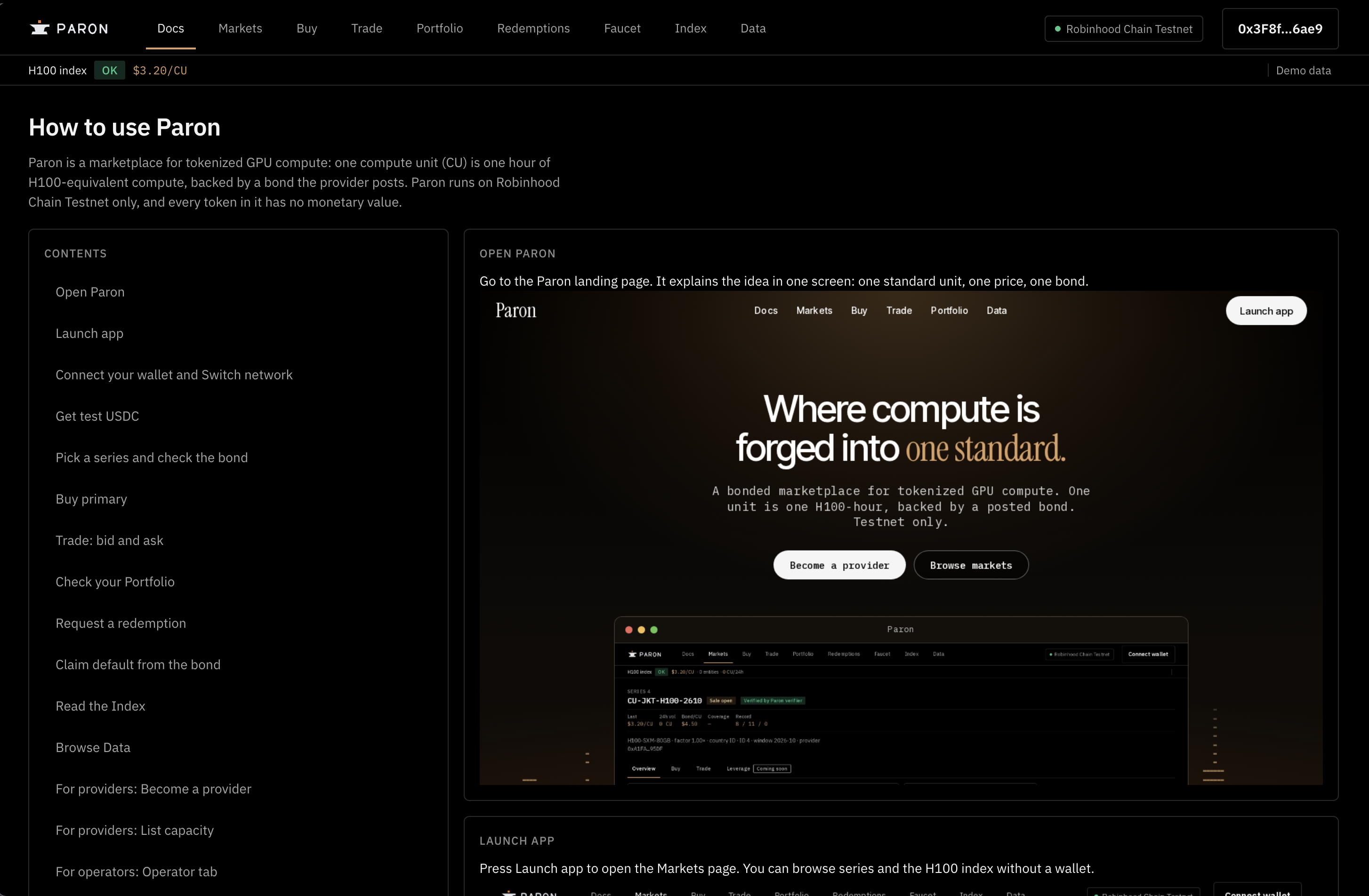Image resolution: width=1369 pixels, height=896 pixels.
Task: Open the Data tab in the top header
Action: click(753, 28)
